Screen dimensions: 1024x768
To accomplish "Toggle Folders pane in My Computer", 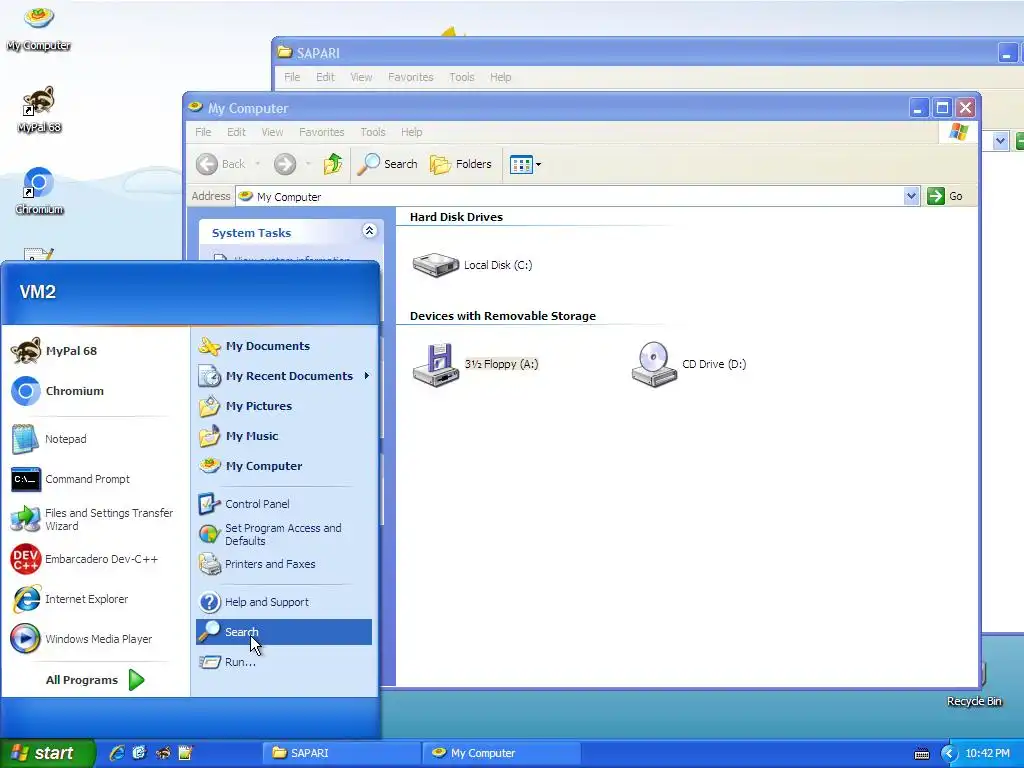I will (461, 164).
